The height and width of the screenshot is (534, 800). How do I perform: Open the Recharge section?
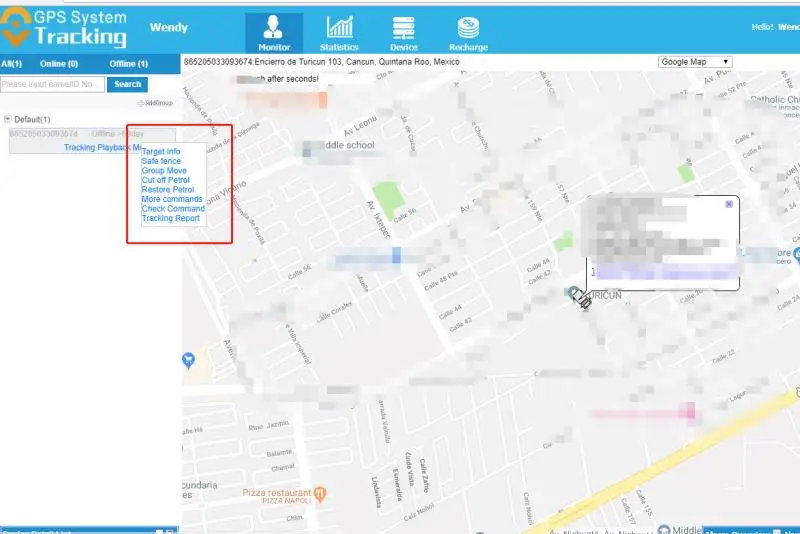[x=468, y=33]
